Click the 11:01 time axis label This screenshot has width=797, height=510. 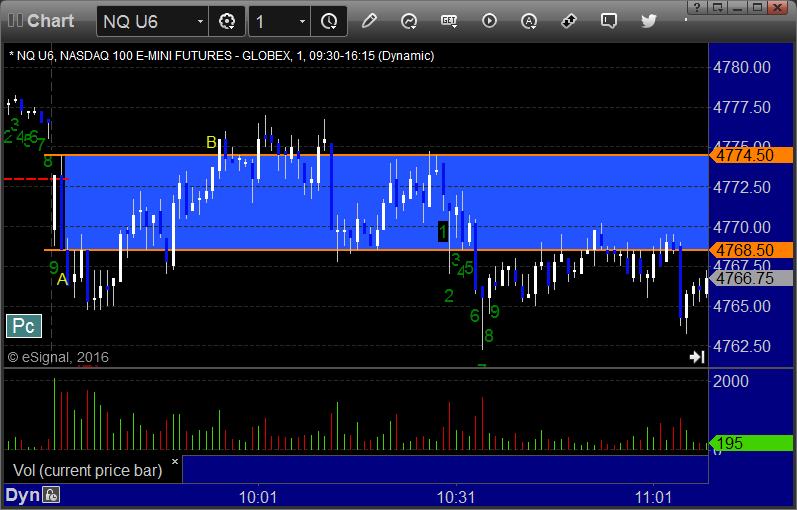(653, 497)
